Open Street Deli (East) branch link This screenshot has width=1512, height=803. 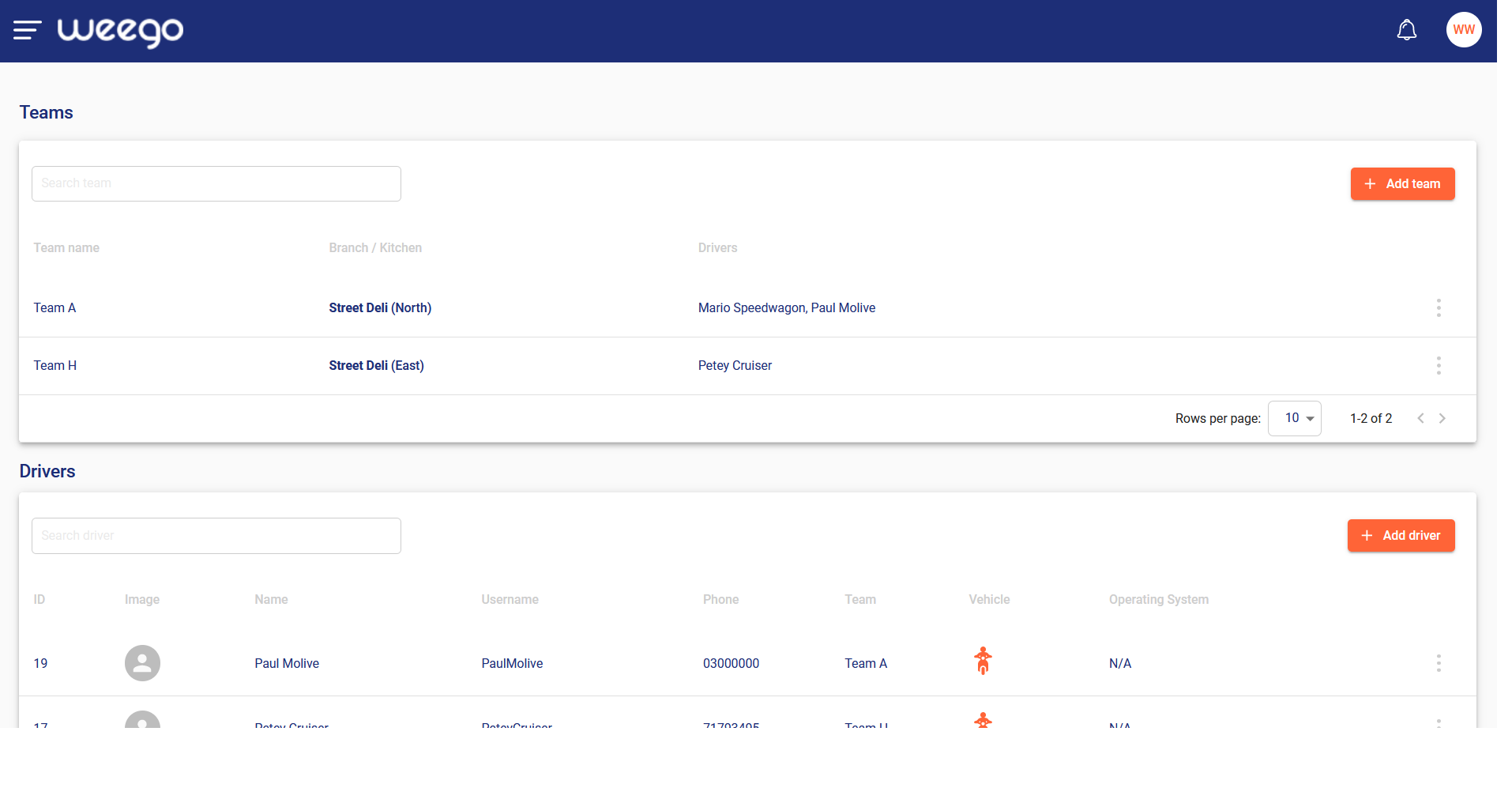click(x=376, y=366)
